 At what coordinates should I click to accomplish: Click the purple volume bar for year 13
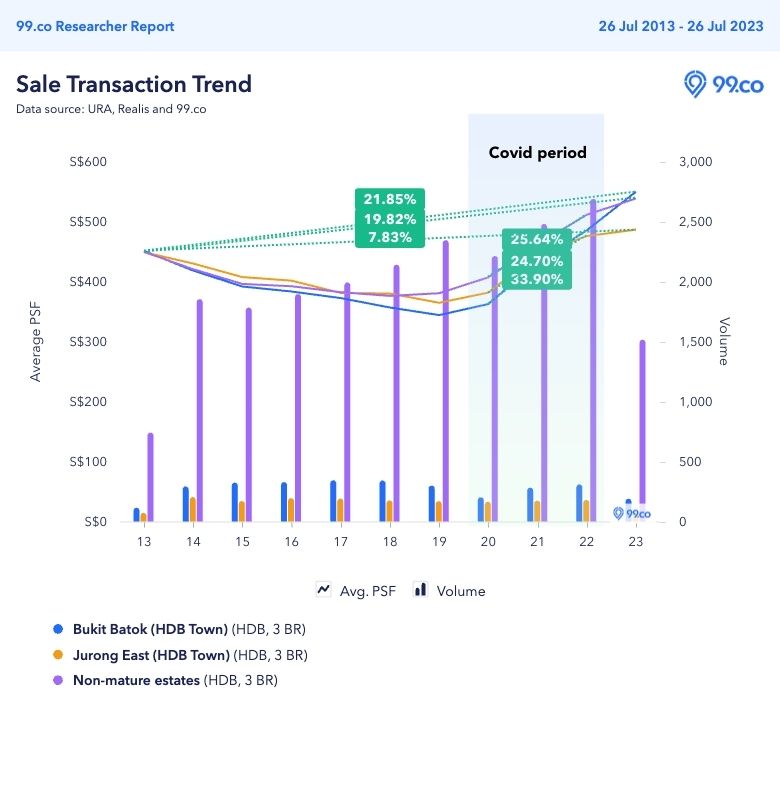coord(150,477)
